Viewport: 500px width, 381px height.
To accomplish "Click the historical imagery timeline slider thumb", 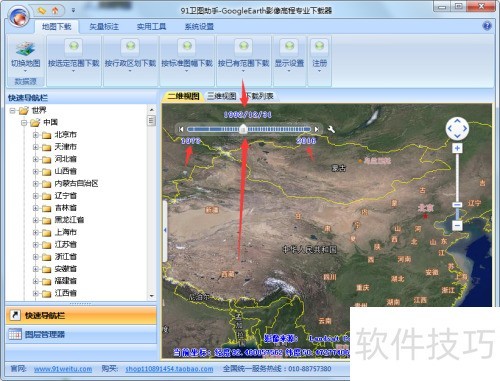I will click(243, 129).
